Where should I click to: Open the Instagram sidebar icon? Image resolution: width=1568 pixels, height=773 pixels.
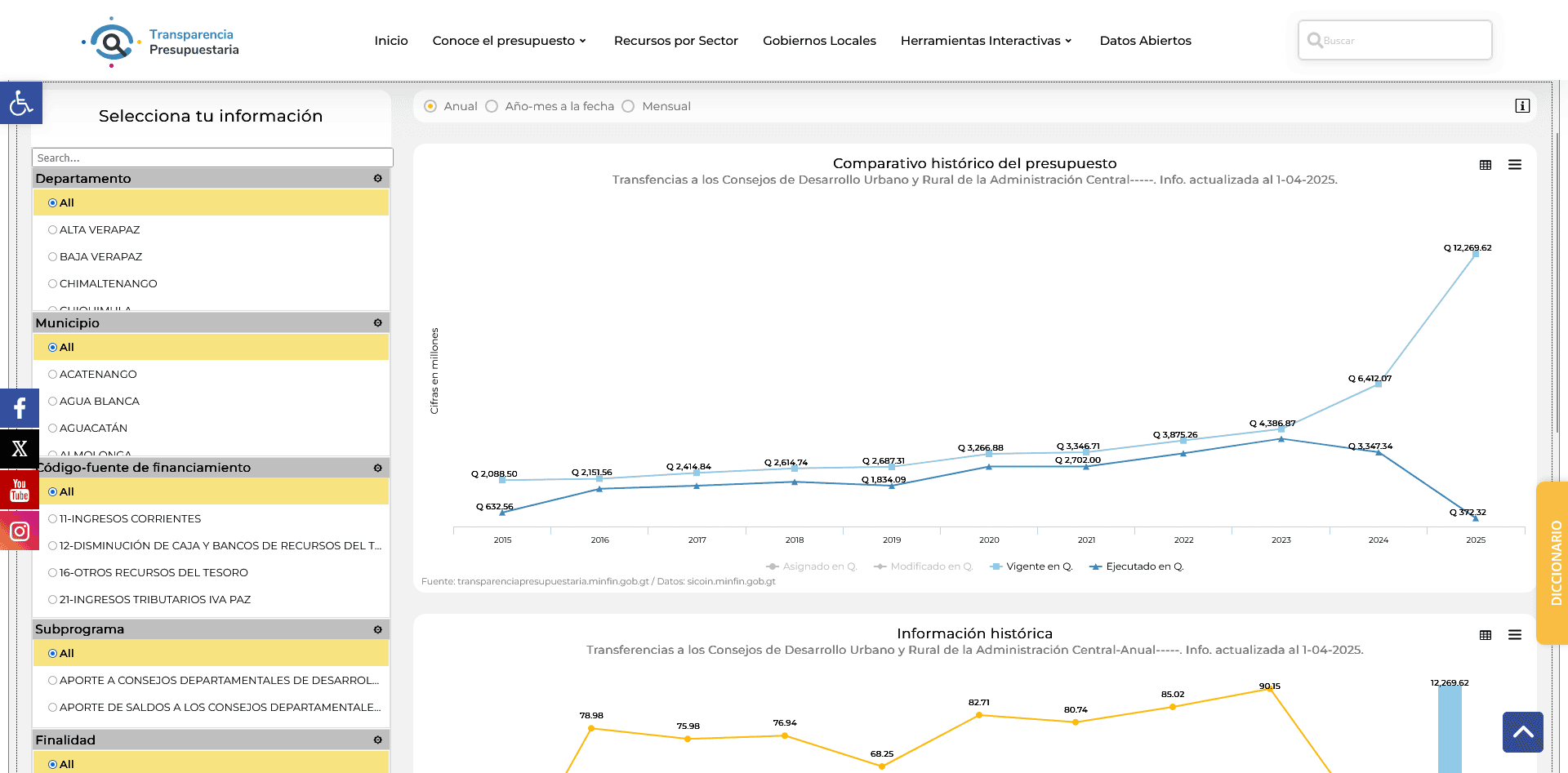(x=20, y=531)
